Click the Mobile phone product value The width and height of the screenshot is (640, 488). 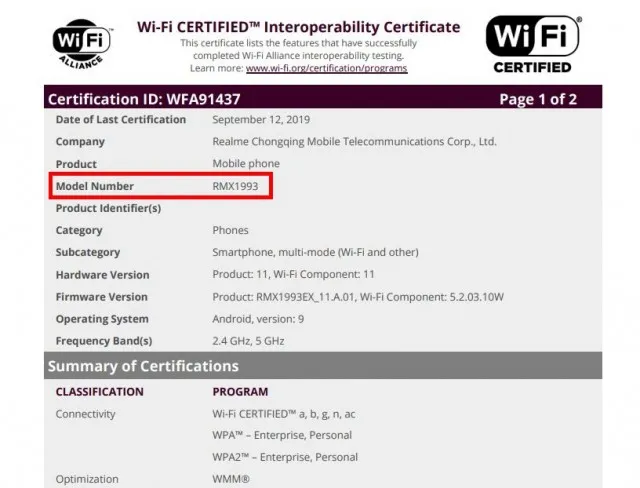[246, 164]
